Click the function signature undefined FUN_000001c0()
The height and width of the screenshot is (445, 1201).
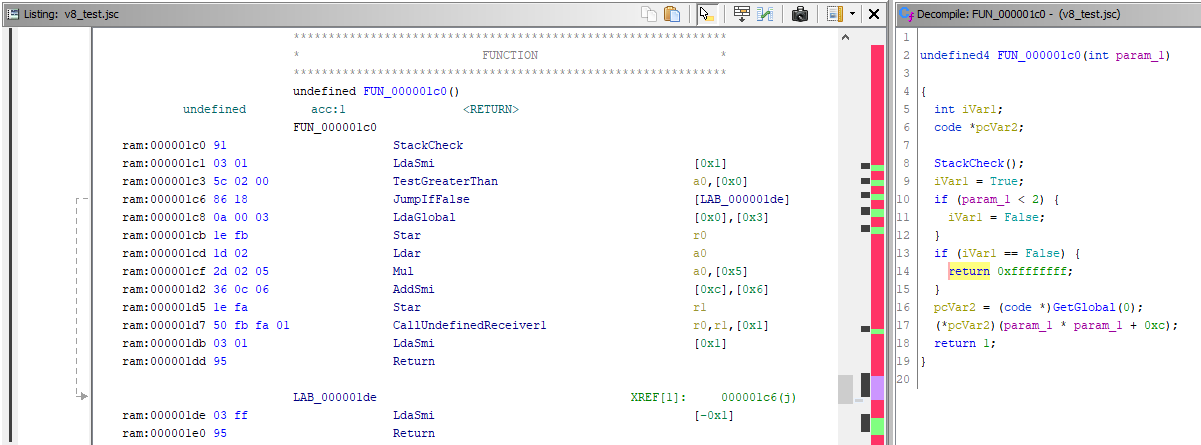(x=376, y=91)
